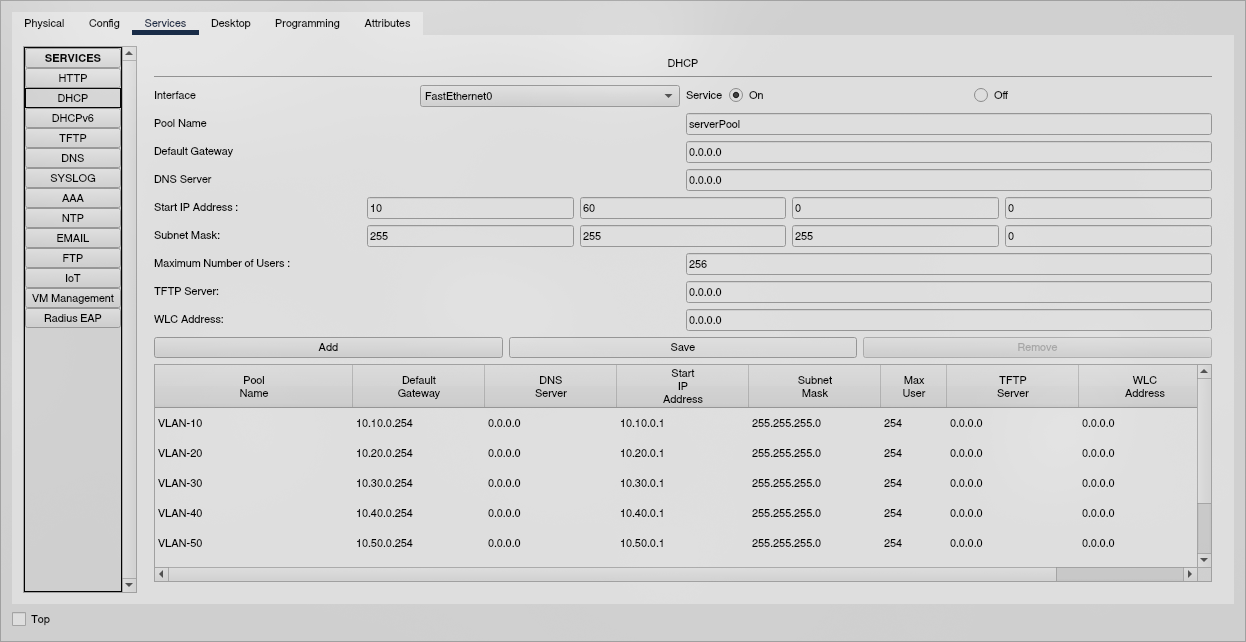
Task: Open the SYSLOG service settings
Action: click(73, 178)
